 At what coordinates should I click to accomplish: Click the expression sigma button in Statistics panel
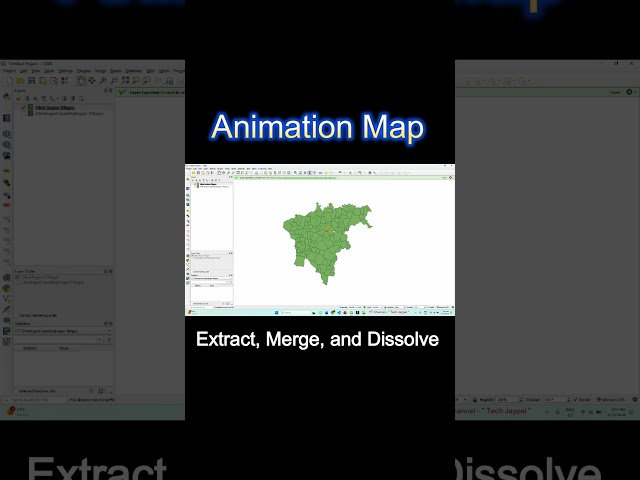click(x=109, y=340)
